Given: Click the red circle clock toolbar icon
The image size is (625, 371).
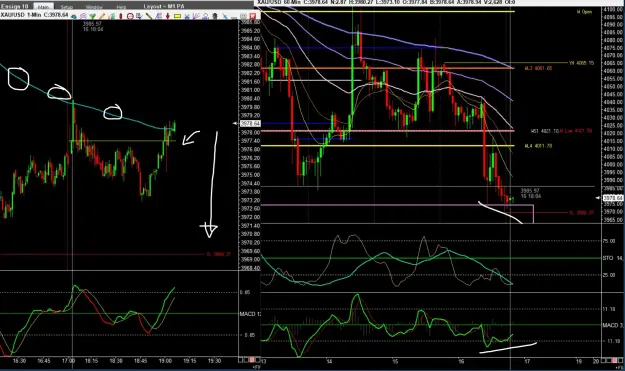Looking at the screenshot, I should [130, 16].
